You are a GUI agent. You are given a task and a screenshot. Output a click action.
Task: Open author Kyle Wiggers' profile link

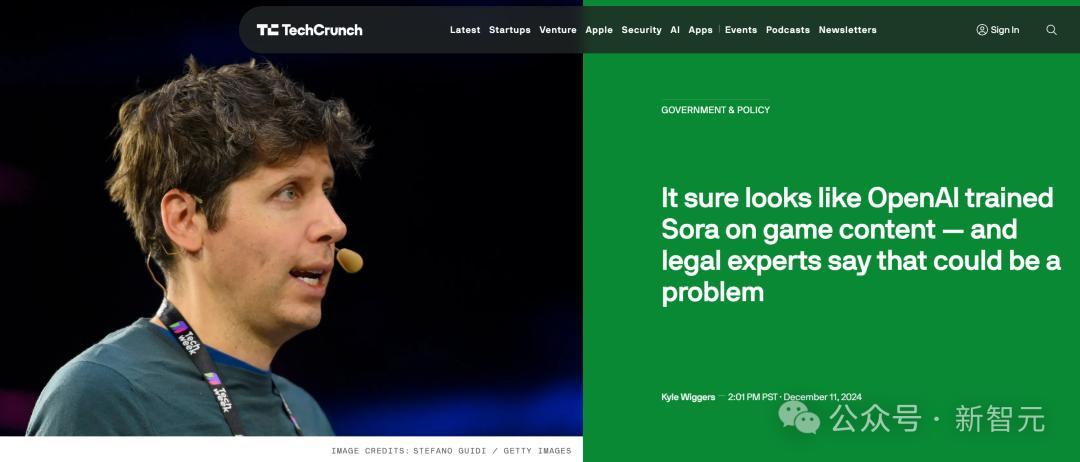[688, 397]
